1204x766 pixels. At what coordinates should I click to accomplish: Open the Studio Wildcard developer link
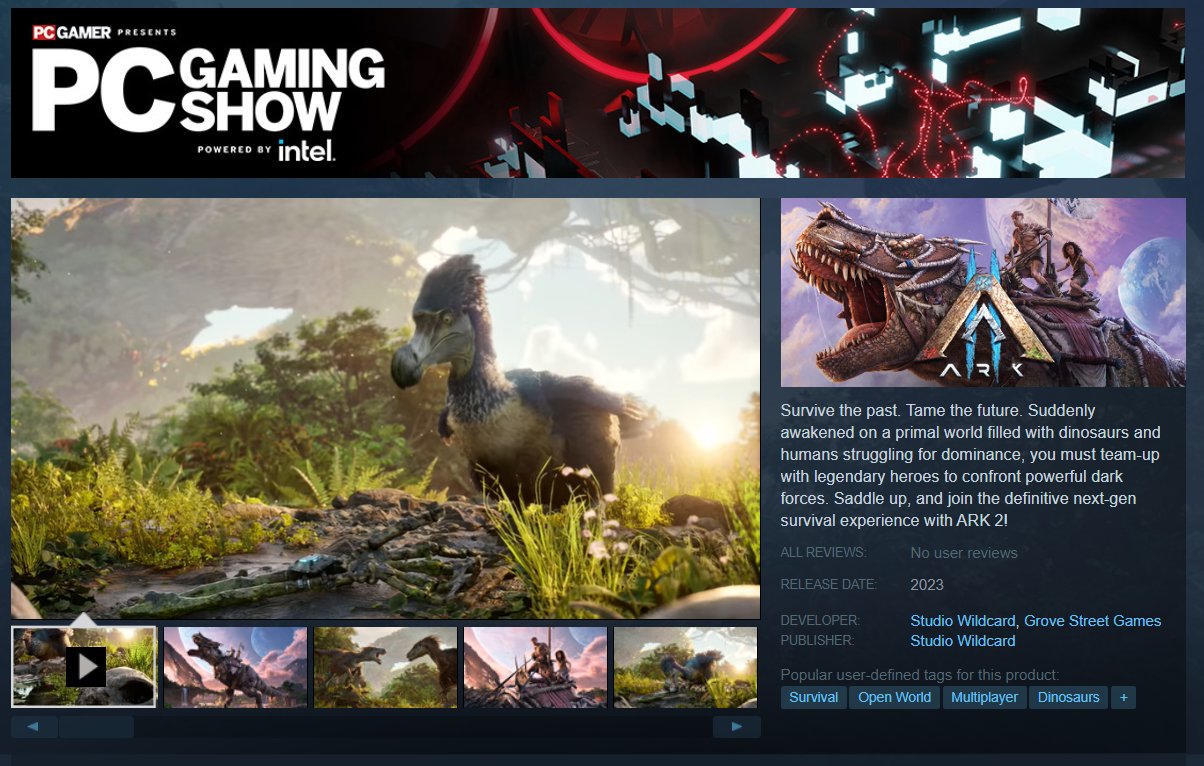[x=963, y=621]
